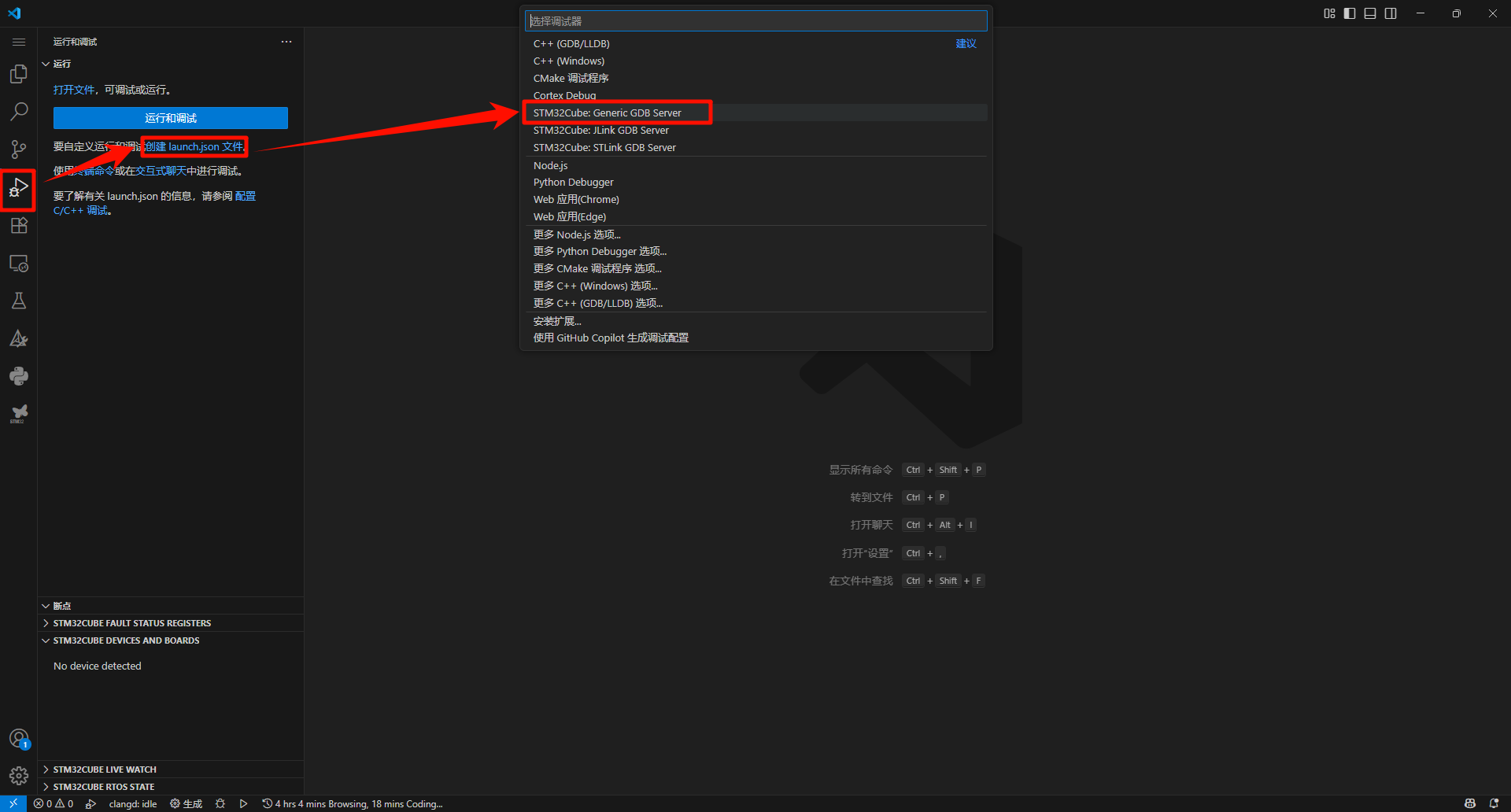Select C++ (GDB/LLDB) debugger

coord(755,44)
